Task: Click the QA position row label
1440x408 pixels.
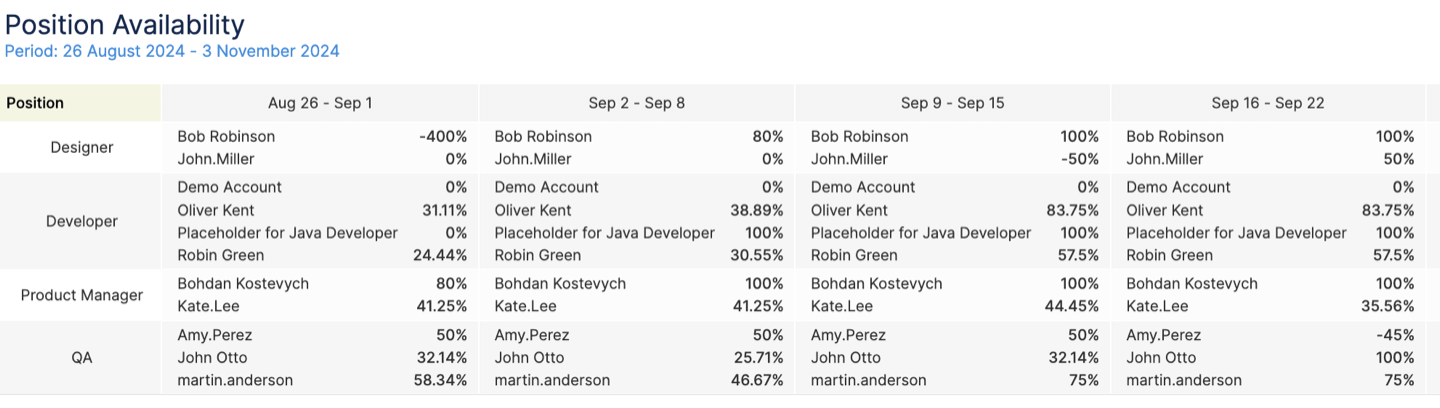Action: 82,357
